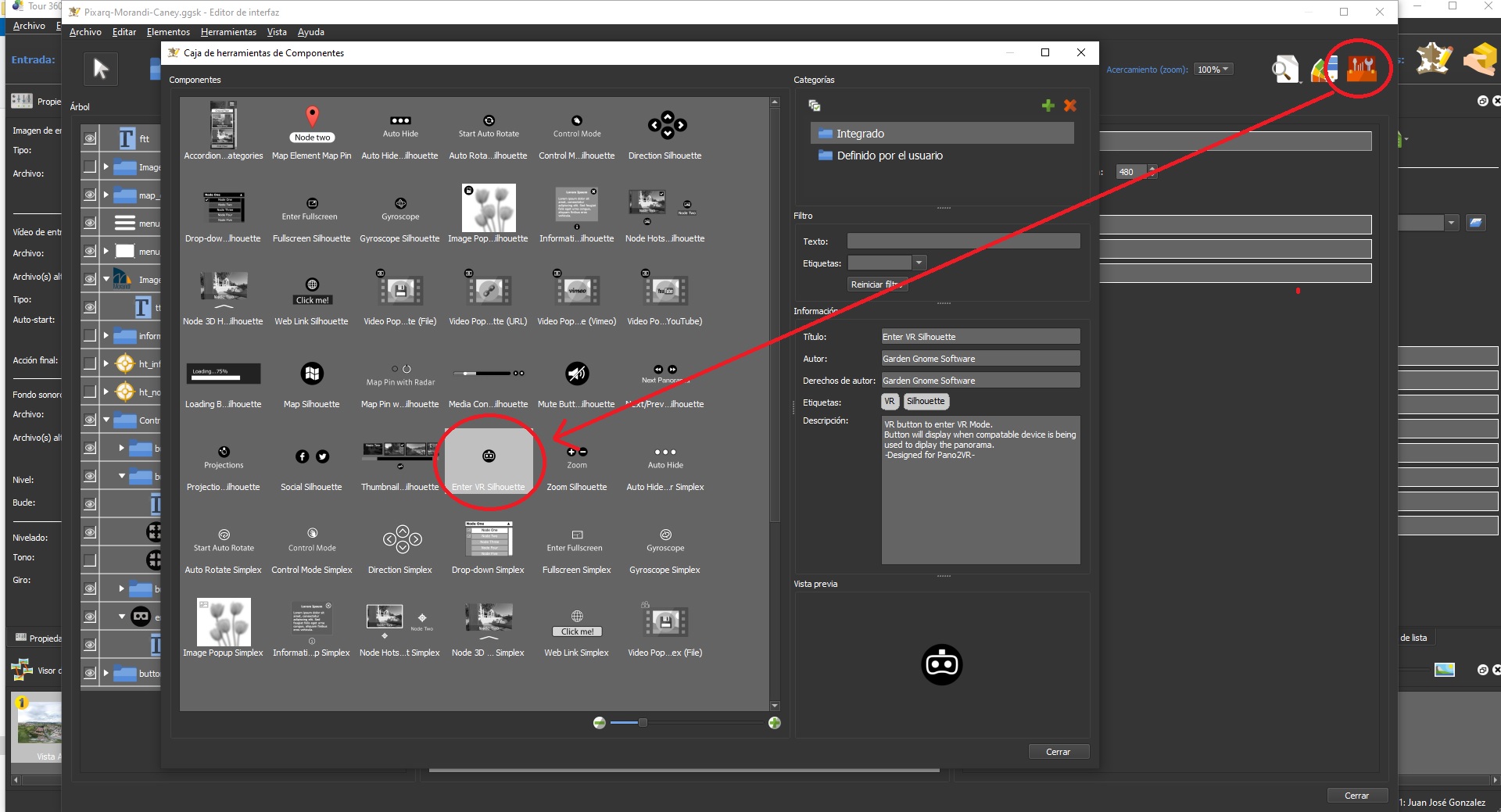Add a new category with green plus
This screenshot has width=1501, height=812.
pos(1048,106)
